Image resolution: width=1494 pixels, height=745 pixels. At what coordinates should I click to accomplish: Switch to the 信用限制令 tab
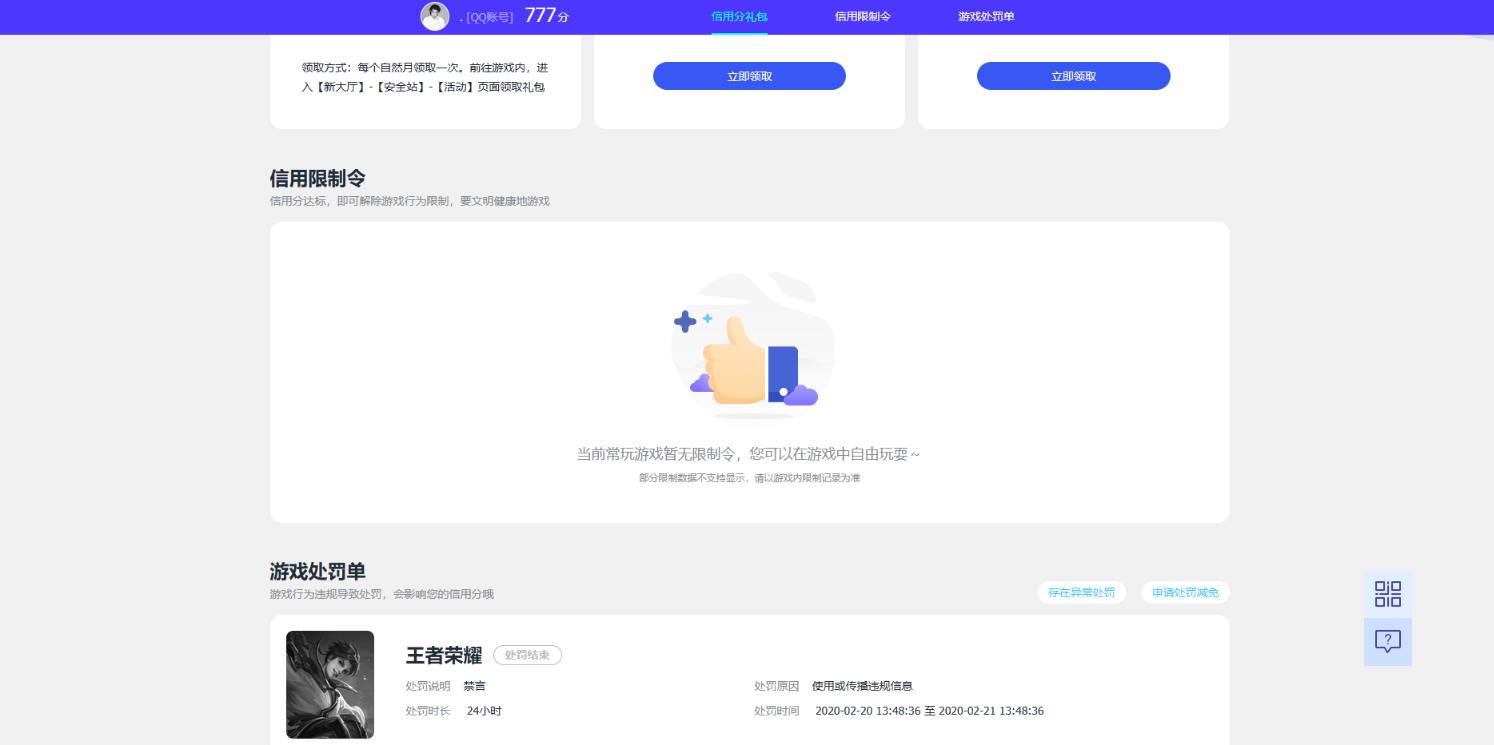pos(863,17)
